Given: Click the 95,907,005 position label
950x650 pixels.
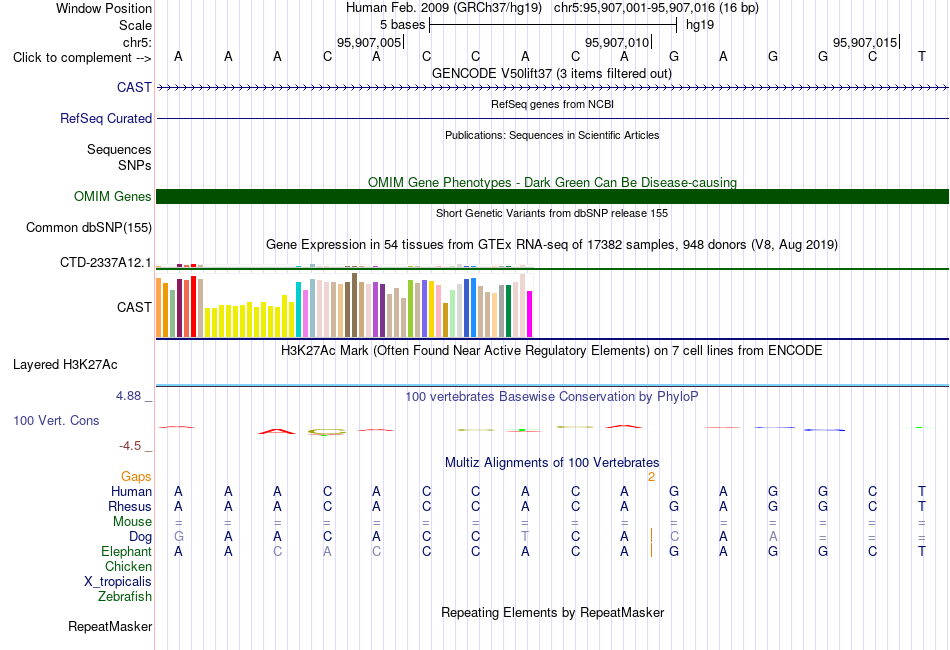Looking at the screenshot, I should pyautogui.click(x=369, y=42).
